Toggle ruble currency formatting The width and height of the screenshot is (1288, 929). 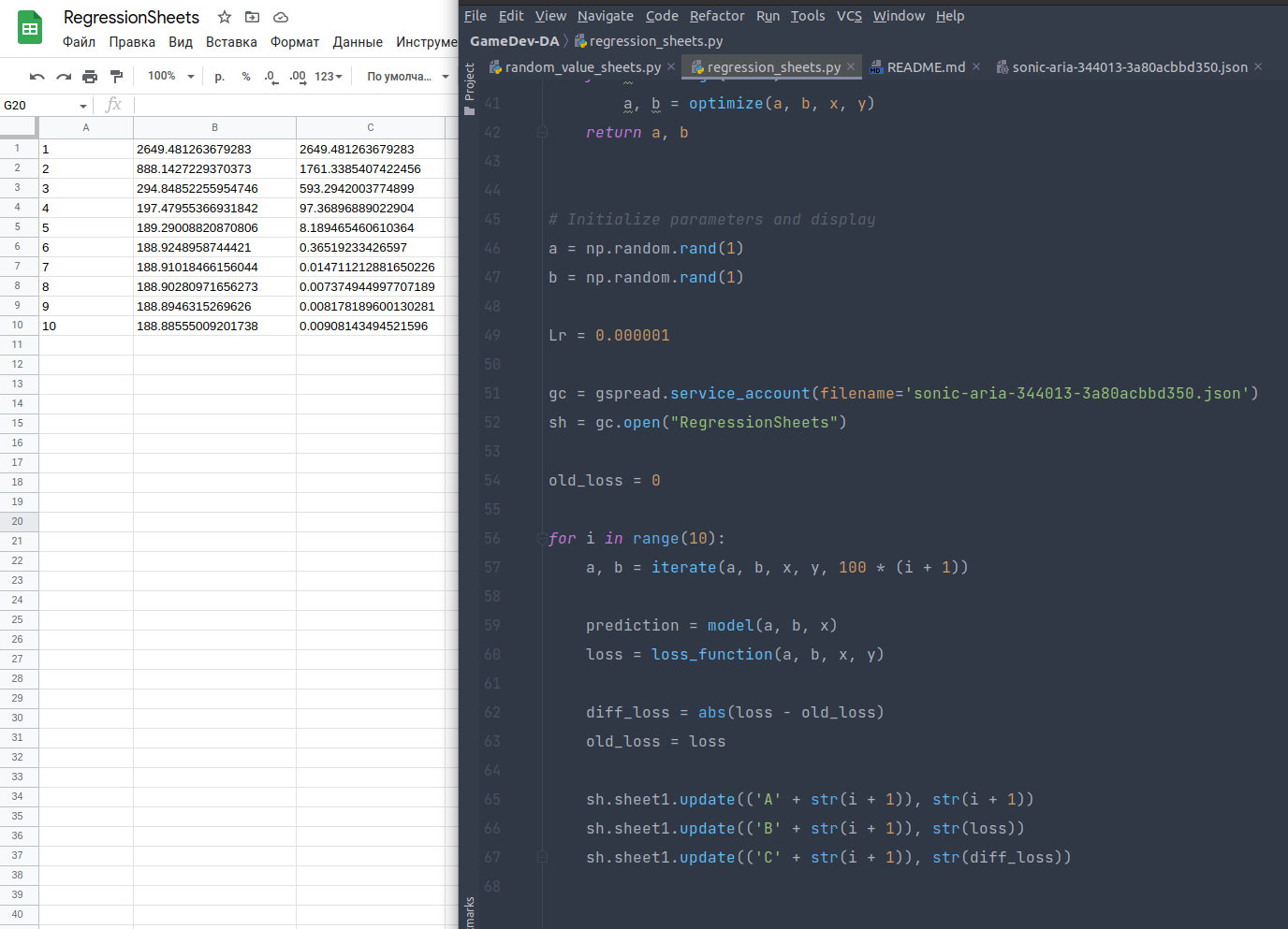(x=218, y=76)
